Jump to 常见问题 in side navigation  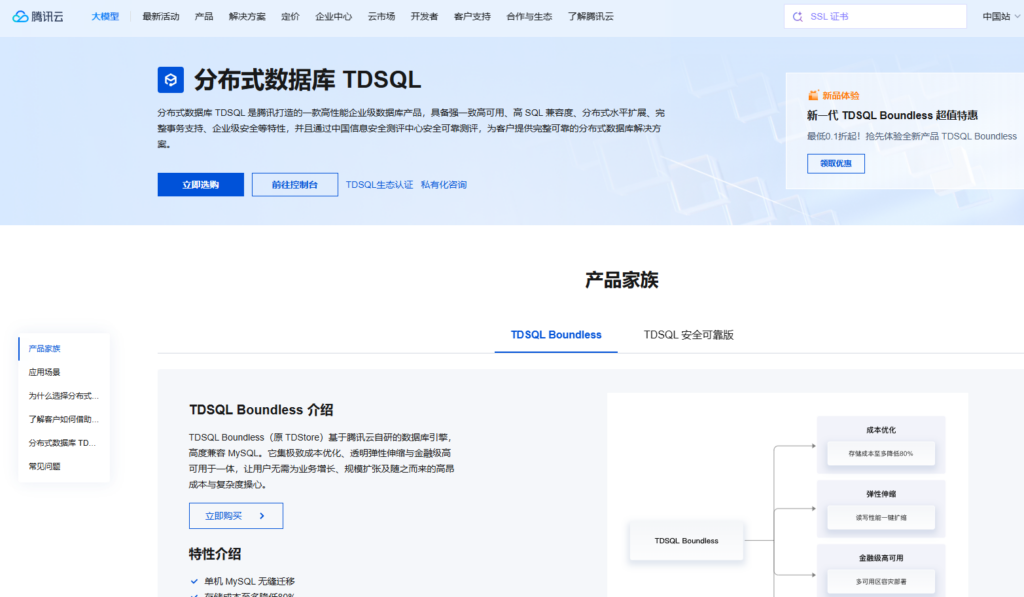(44, 466)
